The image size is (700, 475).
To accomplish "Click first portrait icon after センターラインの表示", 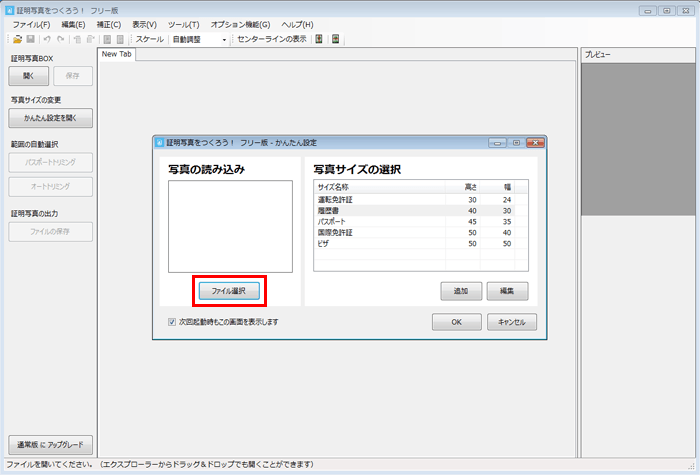I will click(318, 39).
